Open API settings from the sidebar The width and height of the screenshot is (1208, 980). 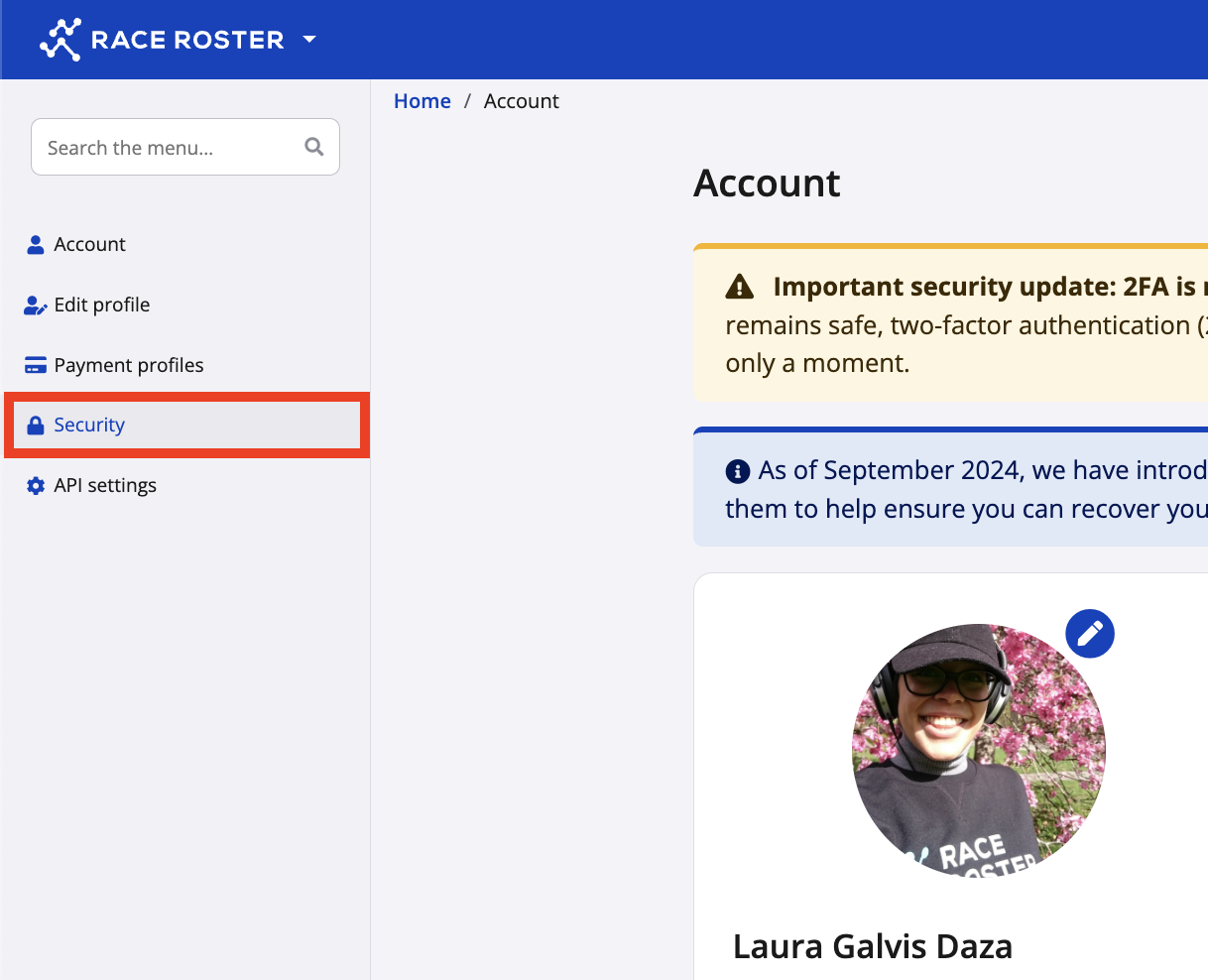click(x=105, y=486)
